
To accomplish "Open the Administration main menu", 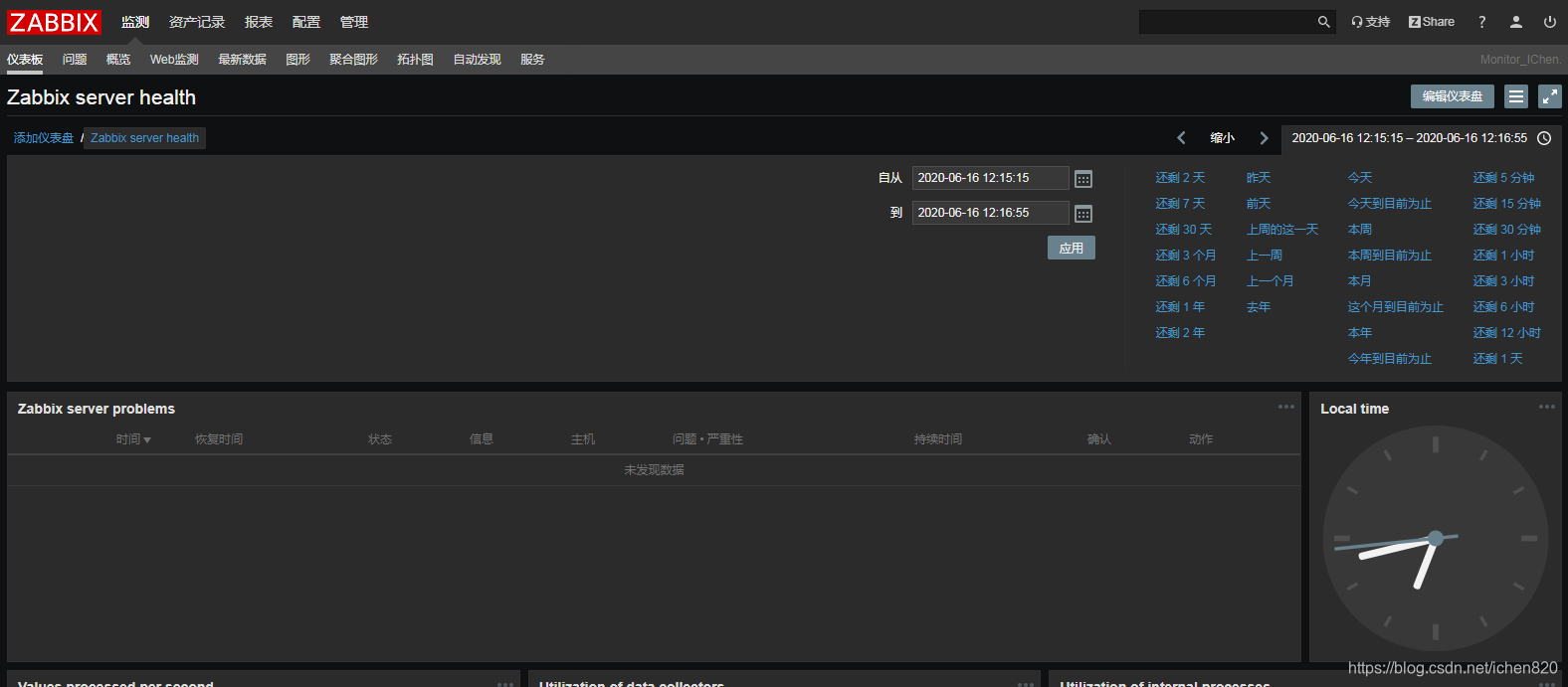I will coord(354,22).
